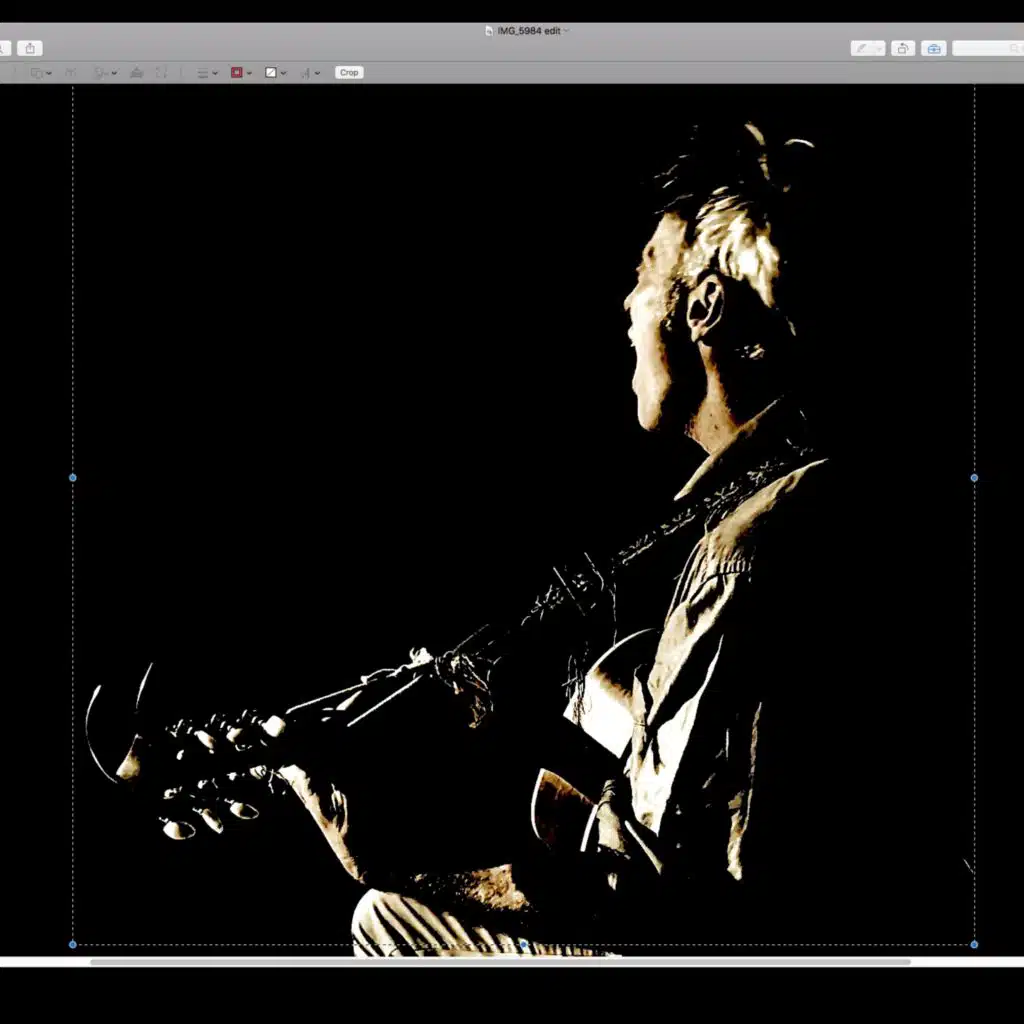Screen dimensions: 1024x1024
Task: Open the Shapes tool menu
Action: (40, 73)
